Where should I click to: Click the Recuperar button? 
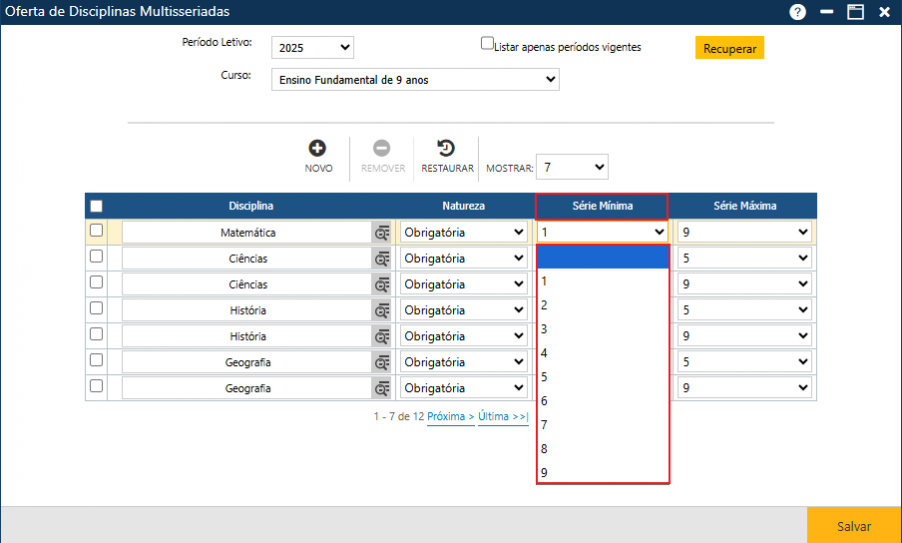pos(729,48)
